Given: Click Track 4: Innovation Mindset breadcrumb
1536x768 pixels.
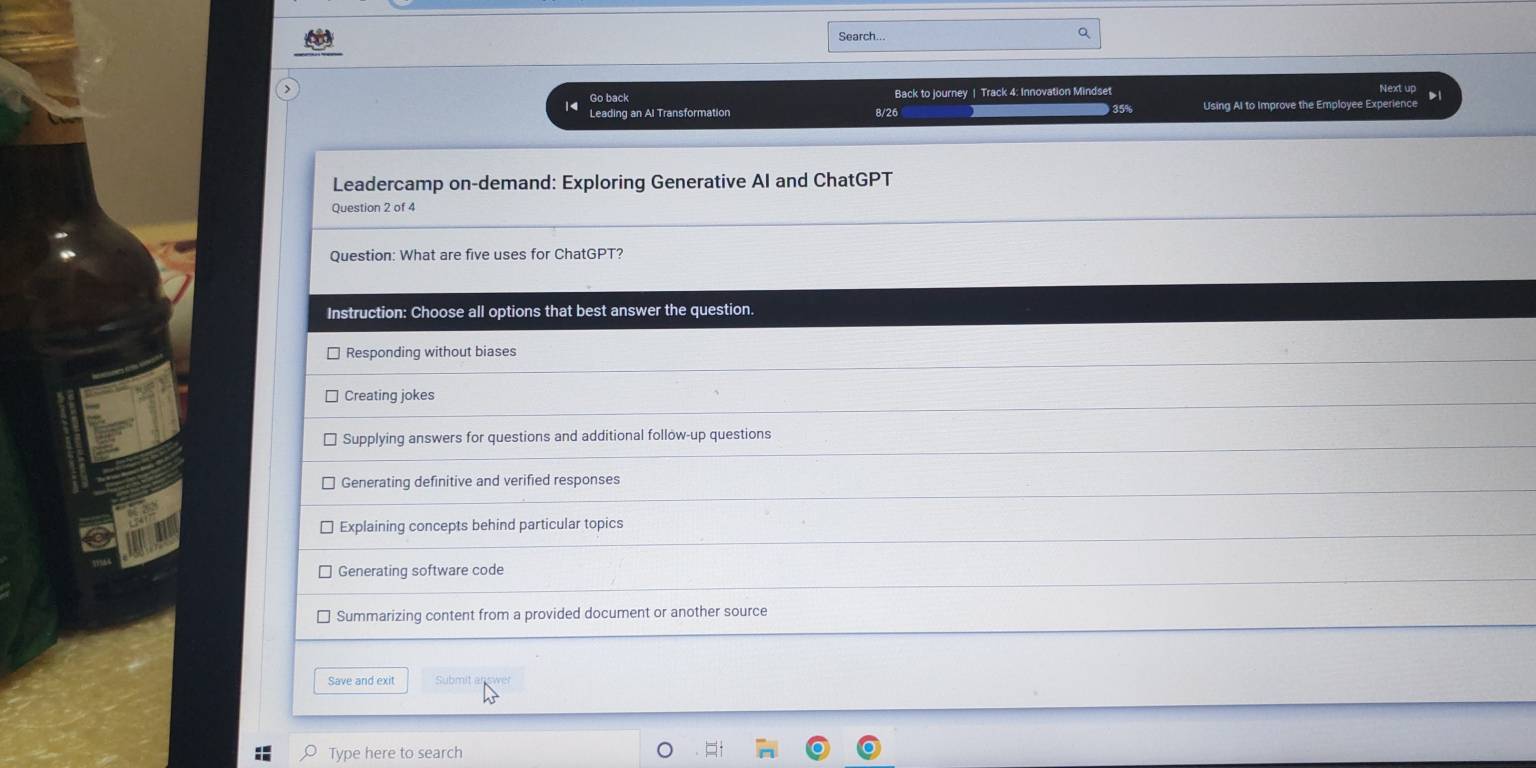Looking at the screenshot, I should click(x=1046, y=91).
